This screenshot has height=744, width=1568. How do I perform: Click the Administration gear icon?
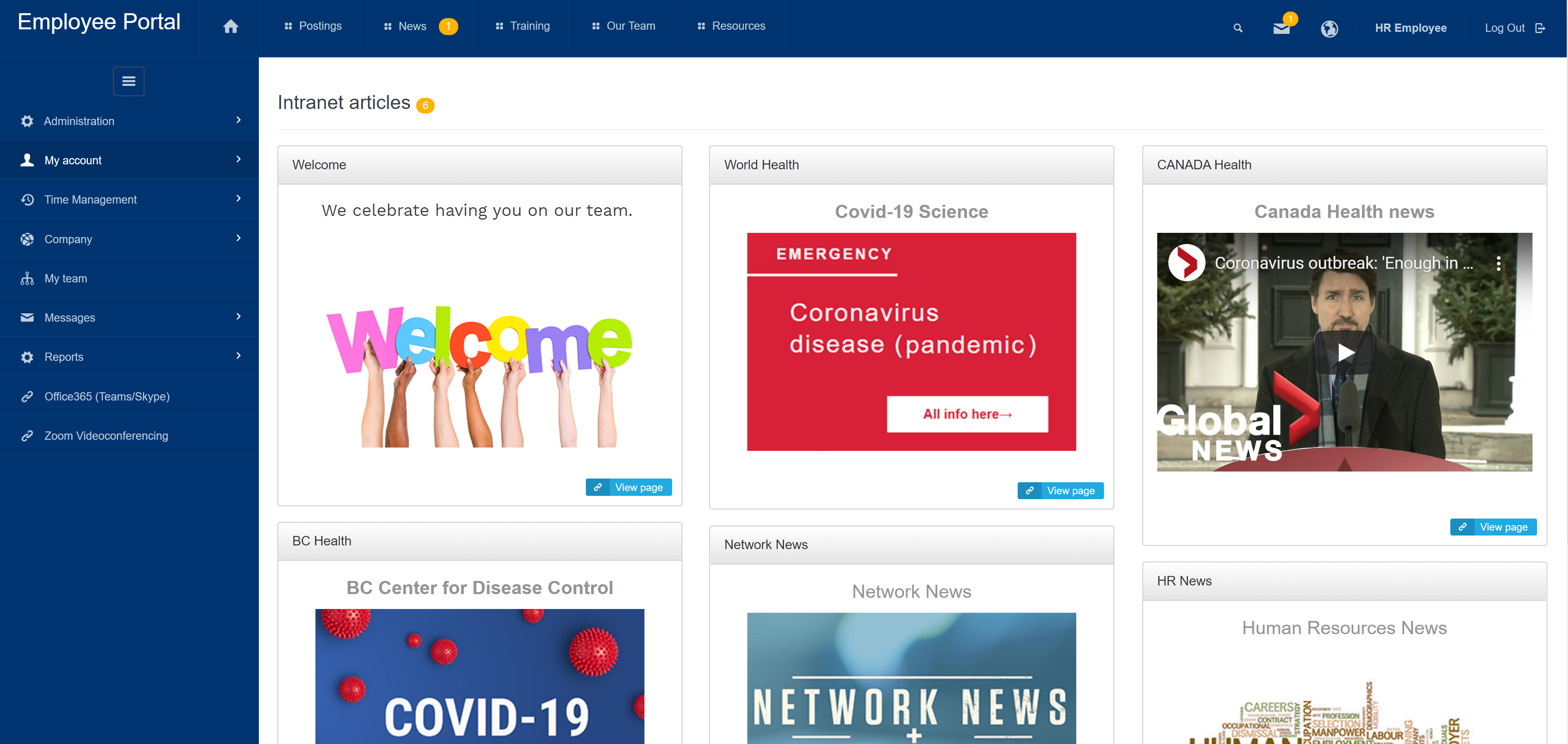click(27, 121)
